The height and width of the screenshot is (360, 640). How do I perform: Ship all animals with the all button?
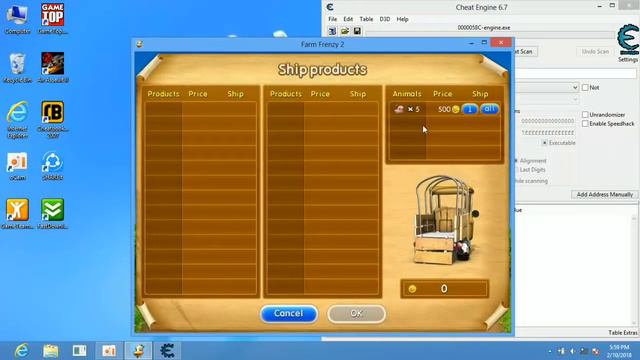pyautogui.click(x=489, y=109)
